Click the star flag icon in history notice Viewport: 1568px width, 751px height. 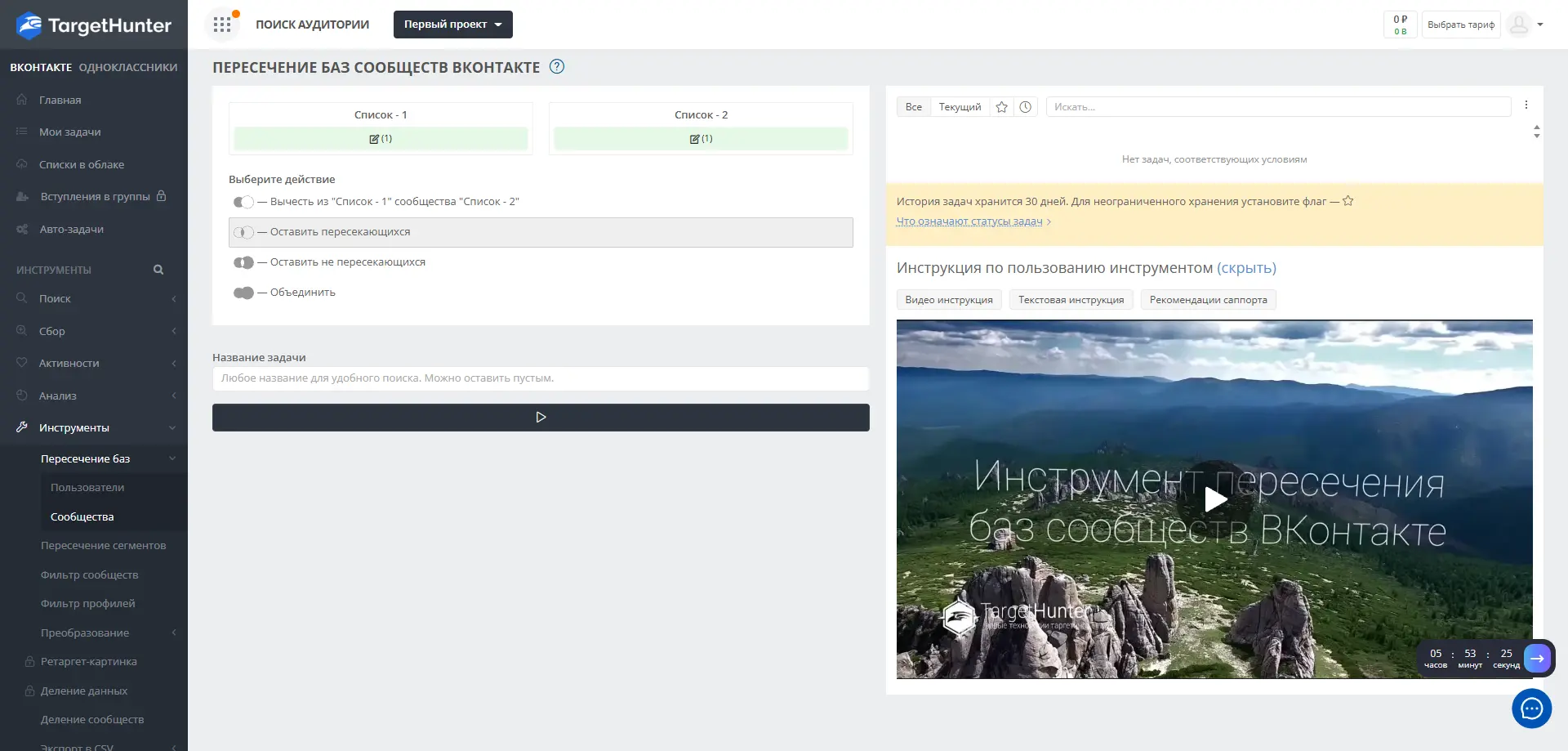pyautogui.click(x=1348, y=201)
